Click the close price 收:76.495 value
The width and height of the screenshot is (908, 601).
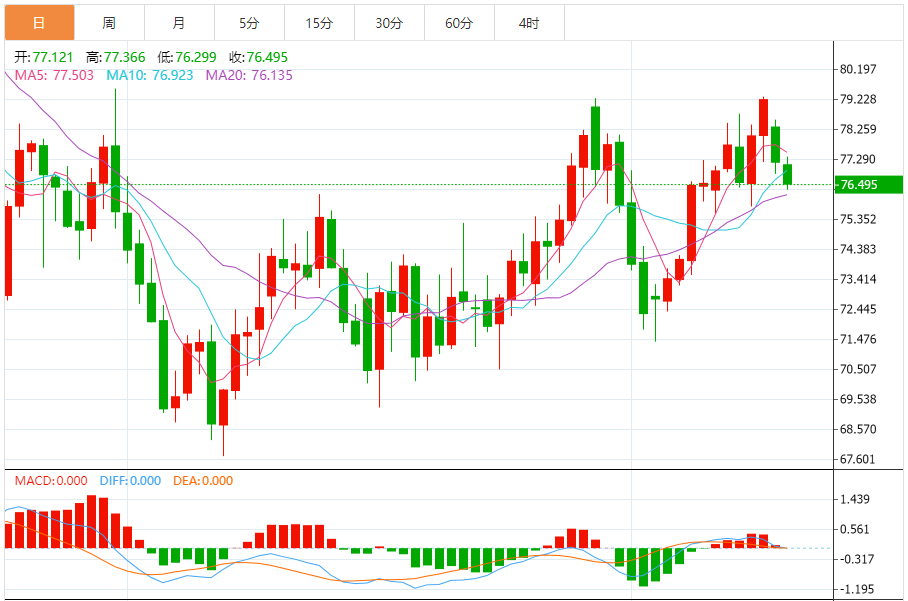click(258, 57)
